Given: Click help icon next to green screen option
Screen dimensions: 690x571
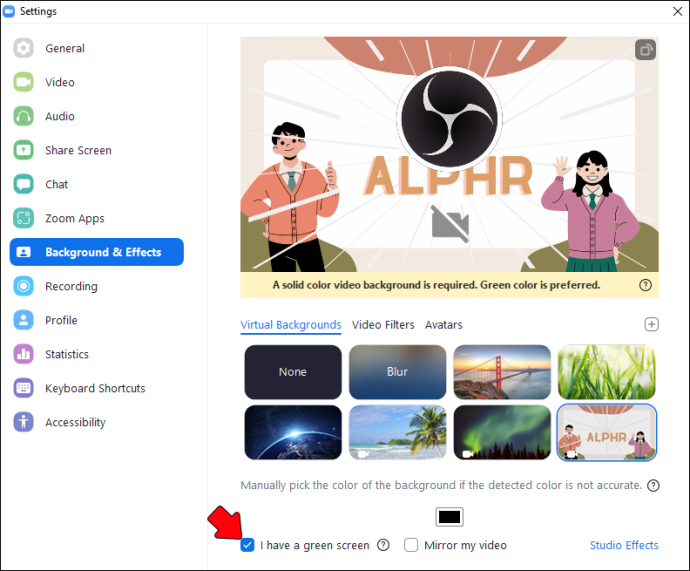Looking at the screenshot, I should click(383, 545).
